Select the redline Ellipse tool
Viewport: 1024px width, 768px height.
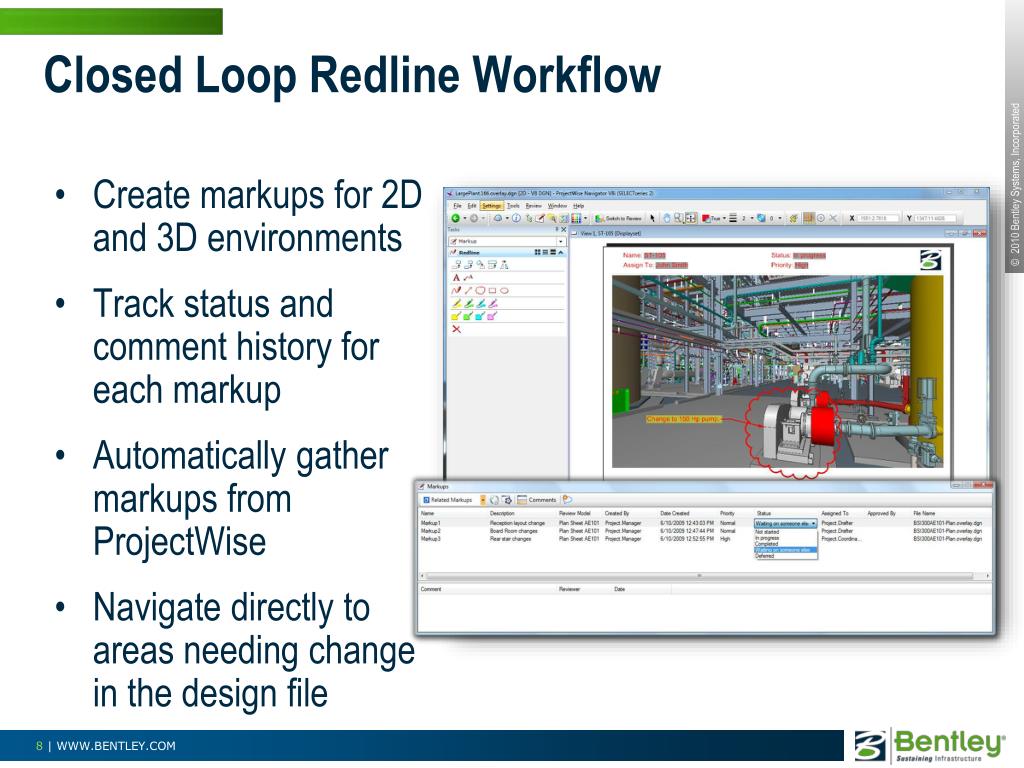pyautogui.click(x=504, y=291)
